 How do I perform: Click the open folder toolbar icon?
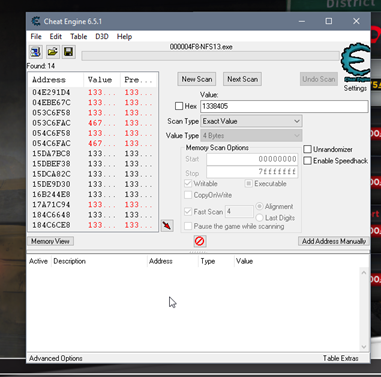tap(52, 52)
